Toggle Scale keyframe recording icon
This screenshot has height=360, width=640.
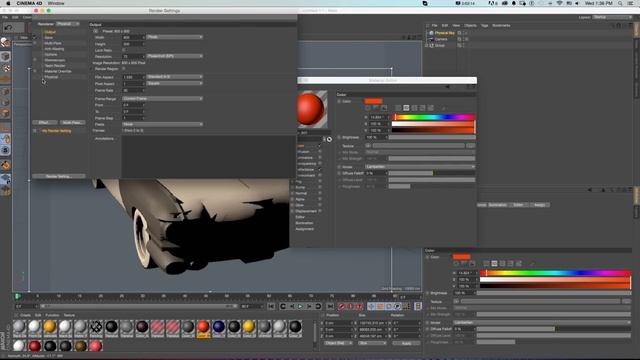[x=380, y=306]
